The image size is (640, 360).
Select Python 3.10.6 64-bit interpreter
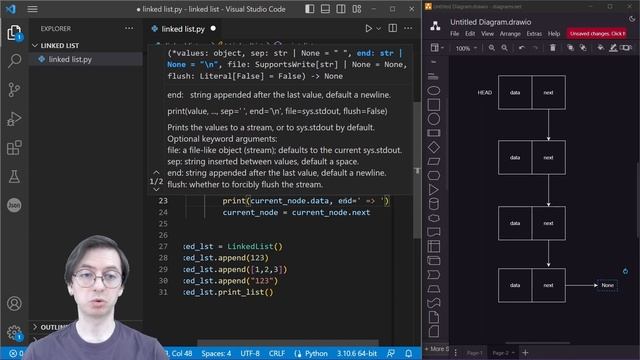pos(357,353)
